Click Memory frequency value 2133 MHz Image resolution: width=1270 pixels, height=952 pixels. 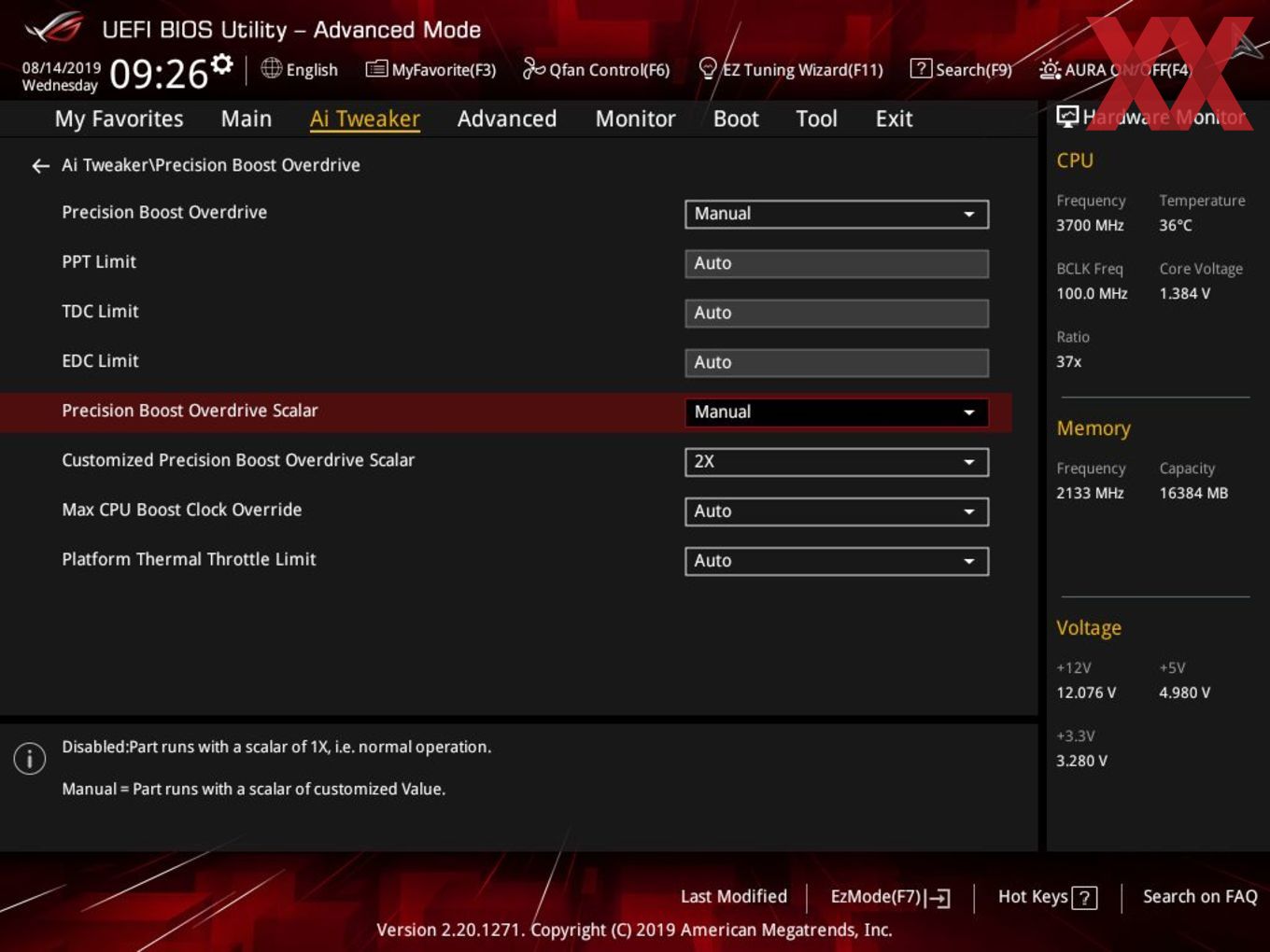click(x=1090, y=493)
